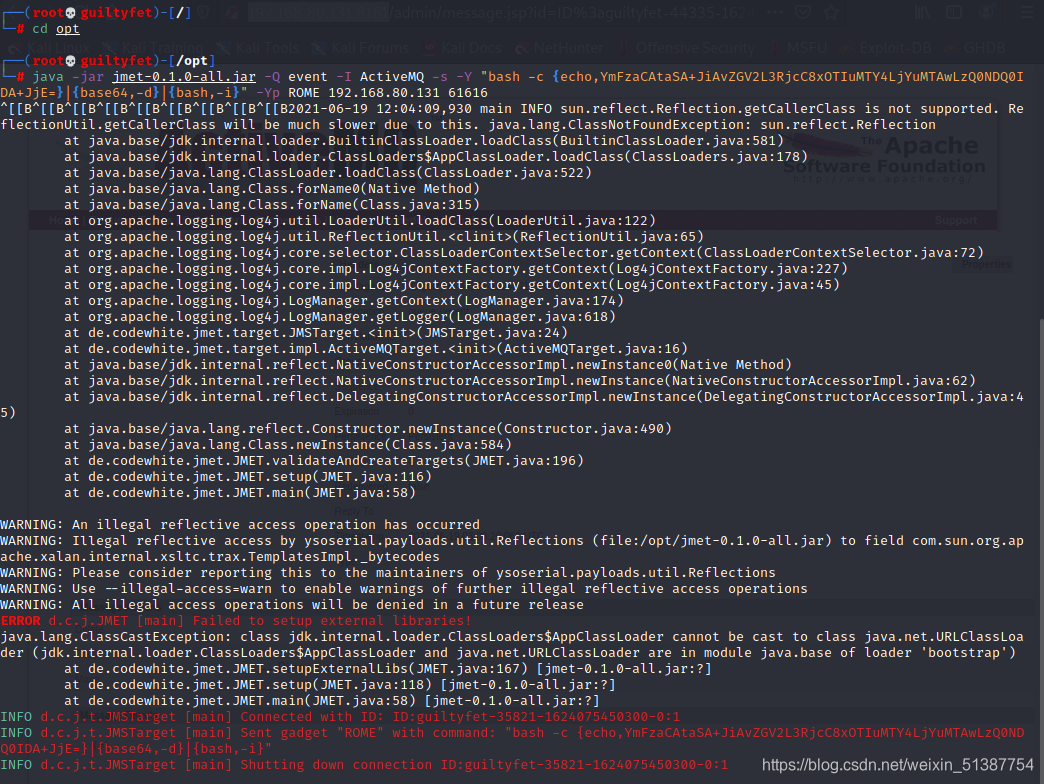Open Firefox account icon in toolbar
The width and height of the screenshot is (1044, 784).
(x=987, y=12)
